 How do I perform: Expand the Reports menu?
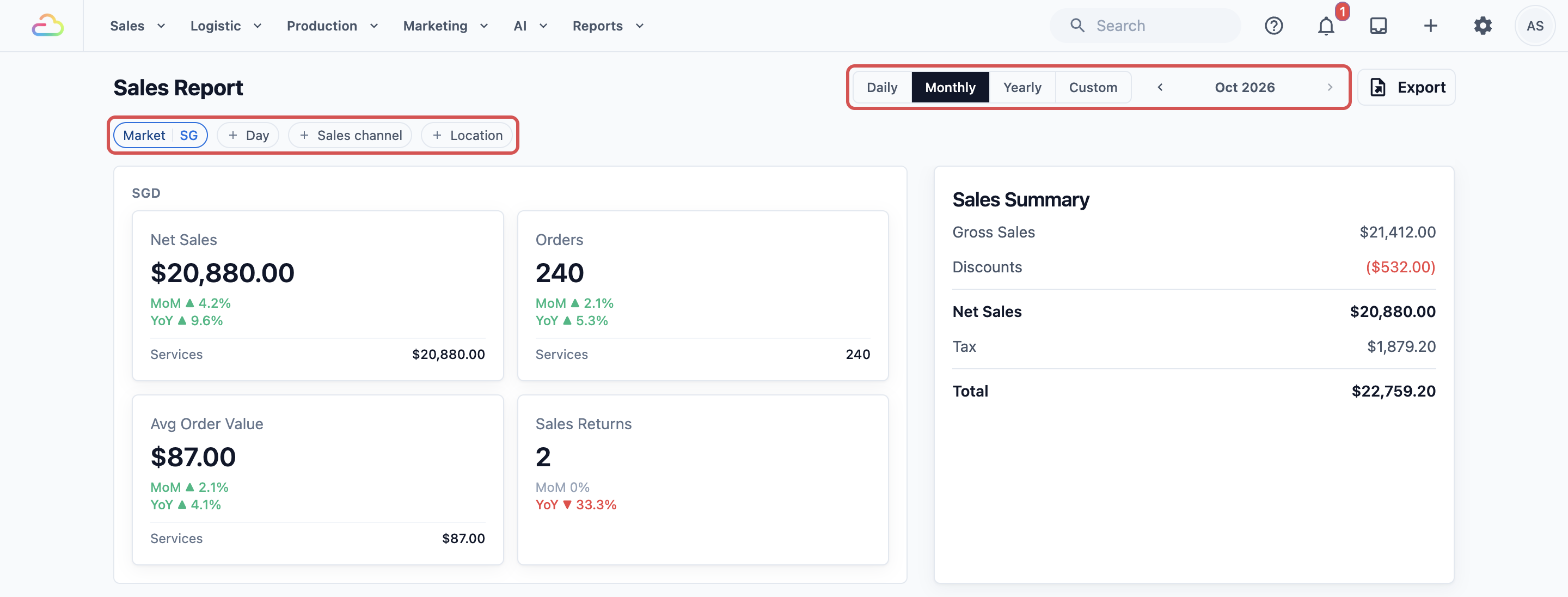point(608,26)
